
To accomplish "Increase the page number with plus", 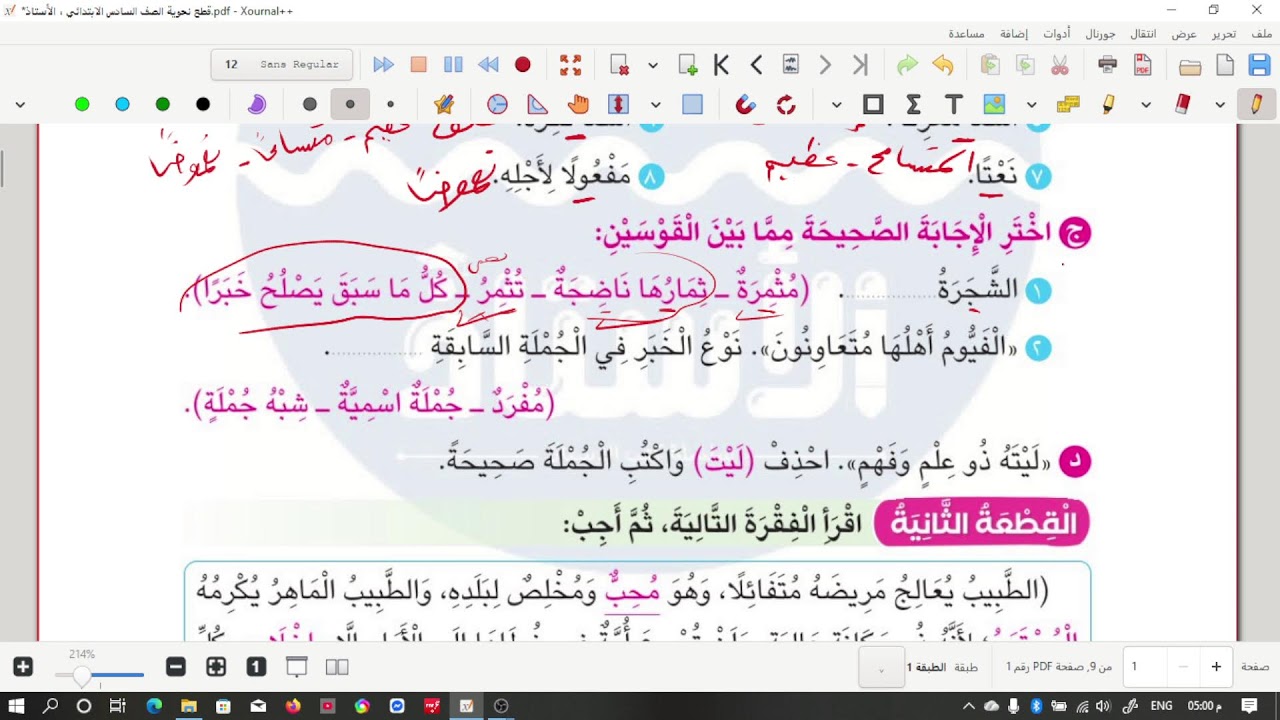I will [x=1216, y=667].
